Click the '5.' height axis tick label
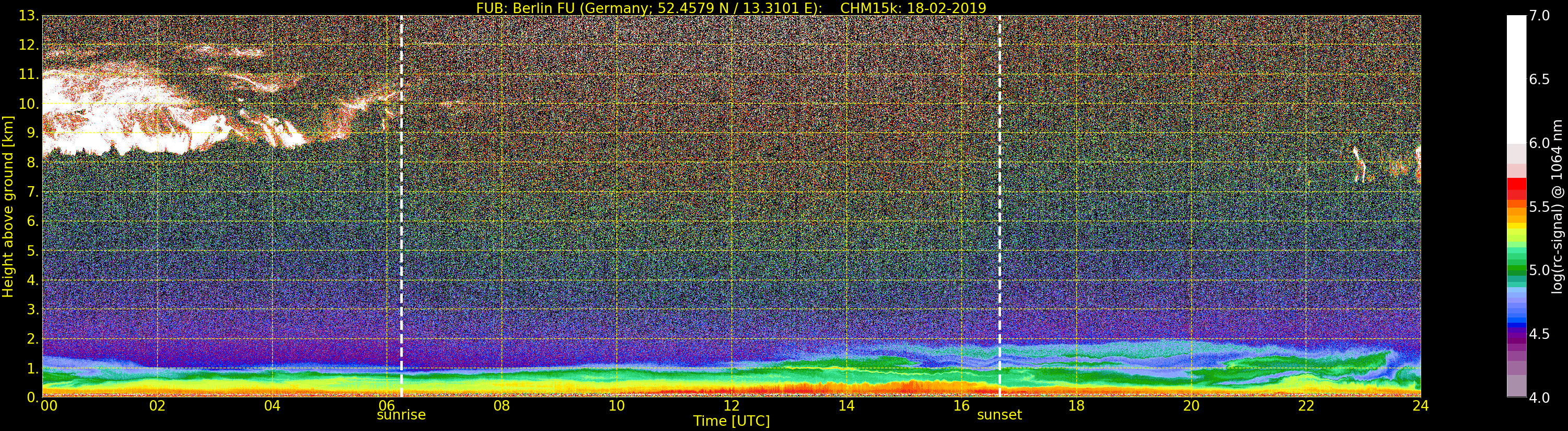Viewport: 1568px width, 431px height. coord(33,251)
